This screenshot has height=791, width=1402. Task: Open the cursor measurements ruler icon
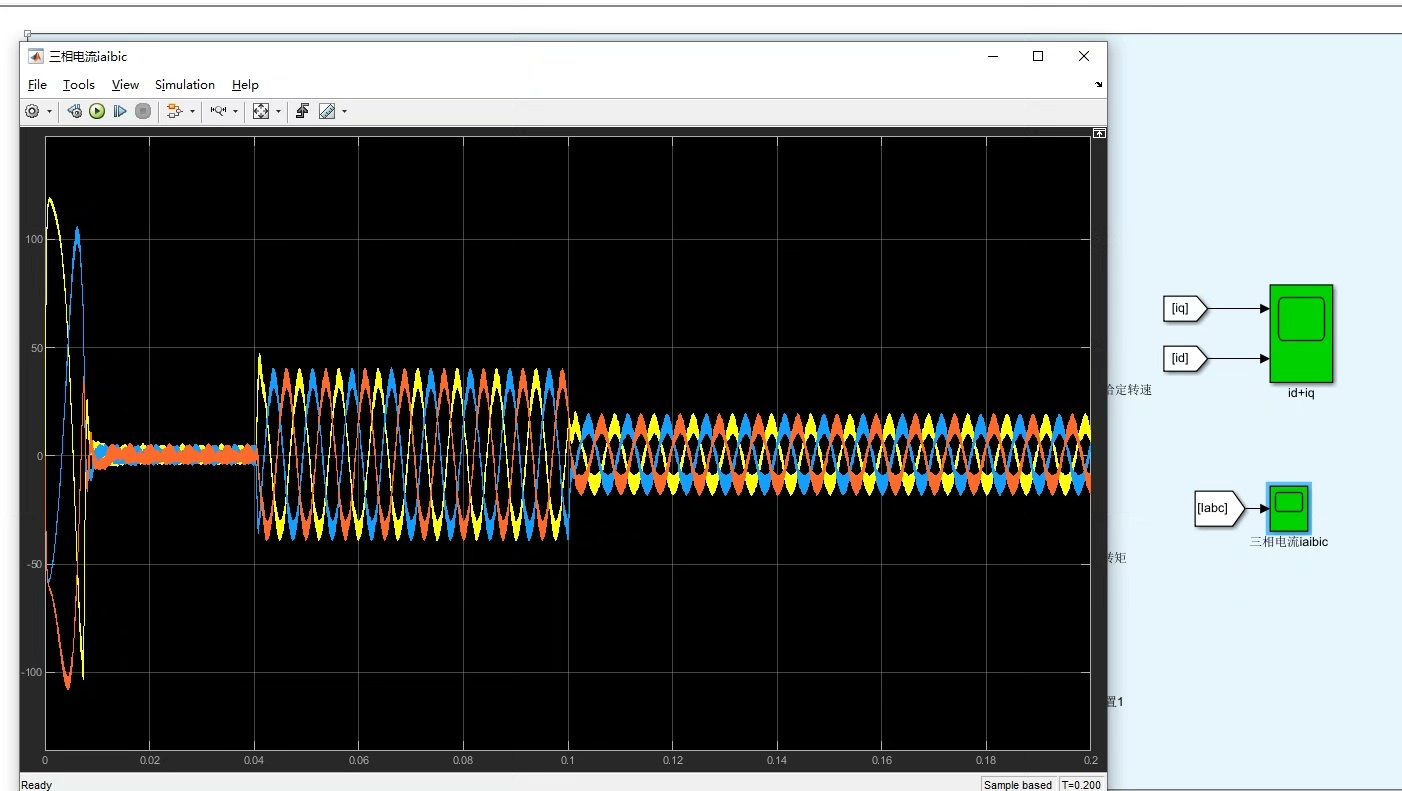tap(327, 111)
